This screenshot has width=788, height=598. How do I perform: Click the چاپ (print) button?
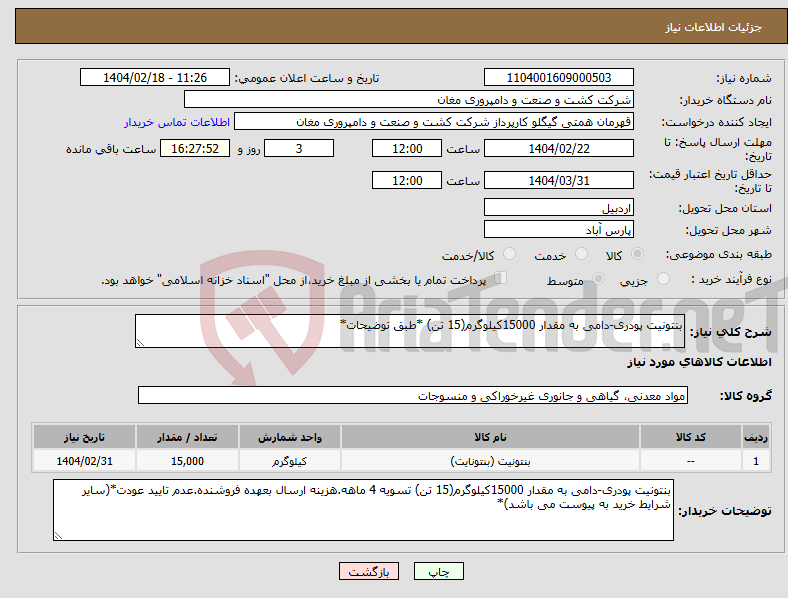coord(439,571)
